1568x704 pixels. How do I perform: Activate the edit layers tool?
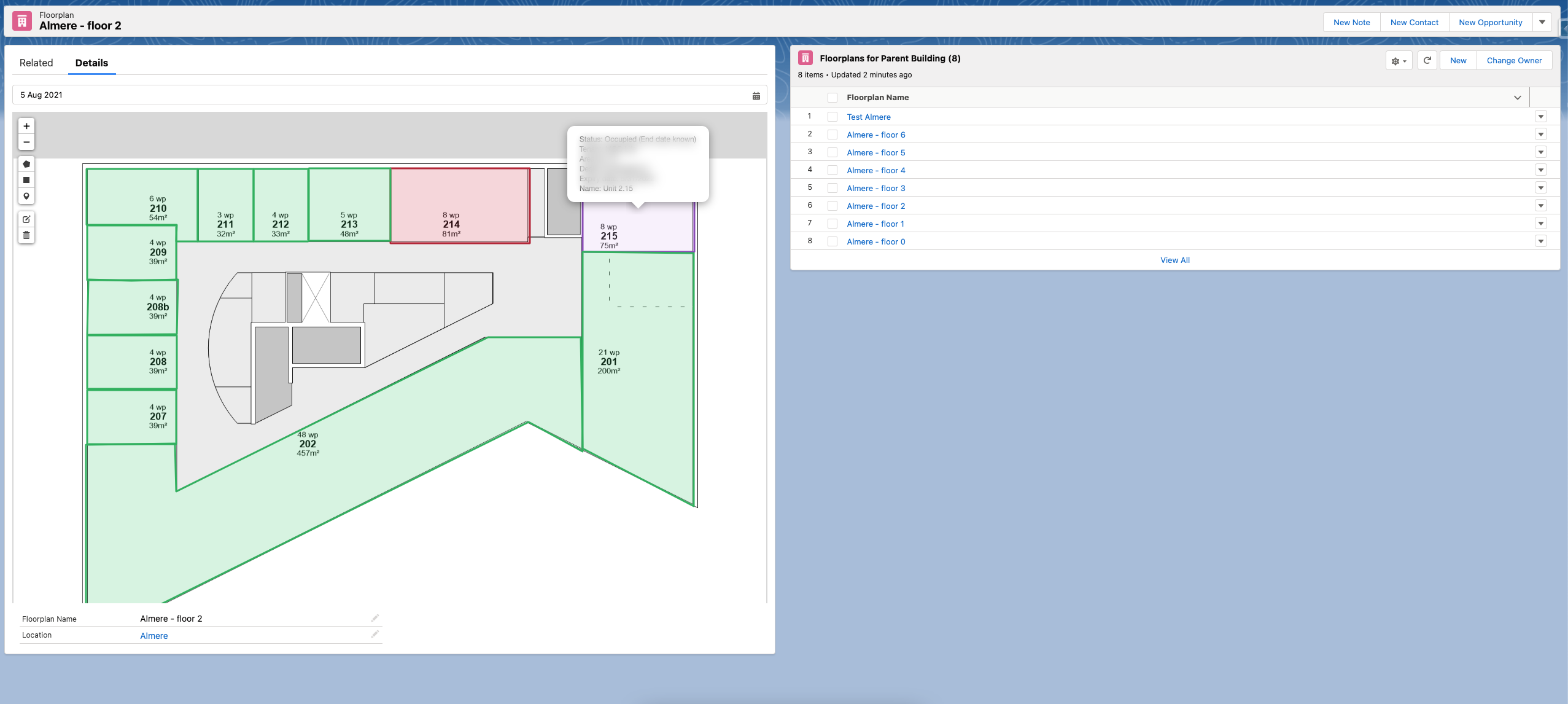pyautogui.click(x=26, y=219)
